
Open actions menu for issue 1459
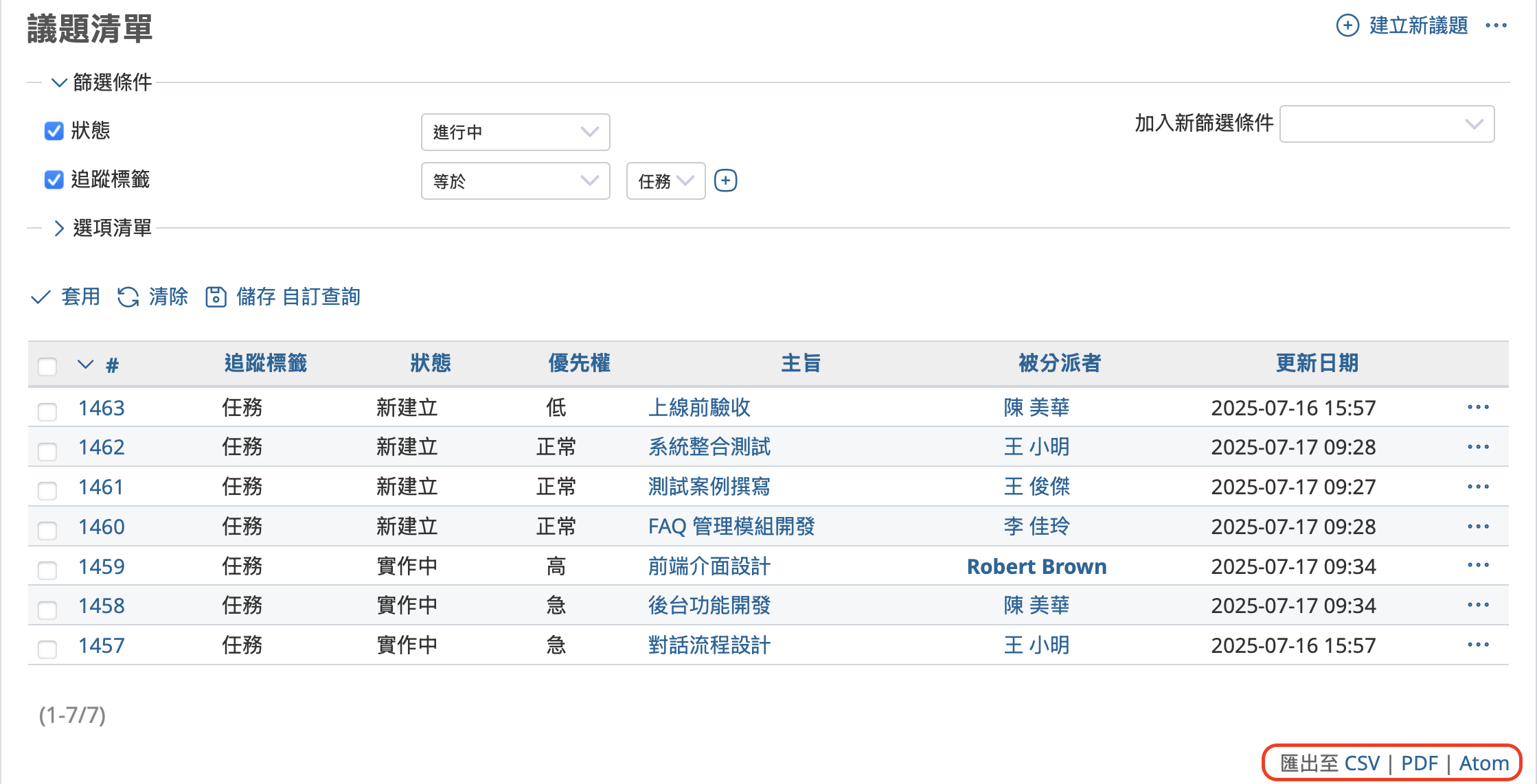[x=1477, y=565]
